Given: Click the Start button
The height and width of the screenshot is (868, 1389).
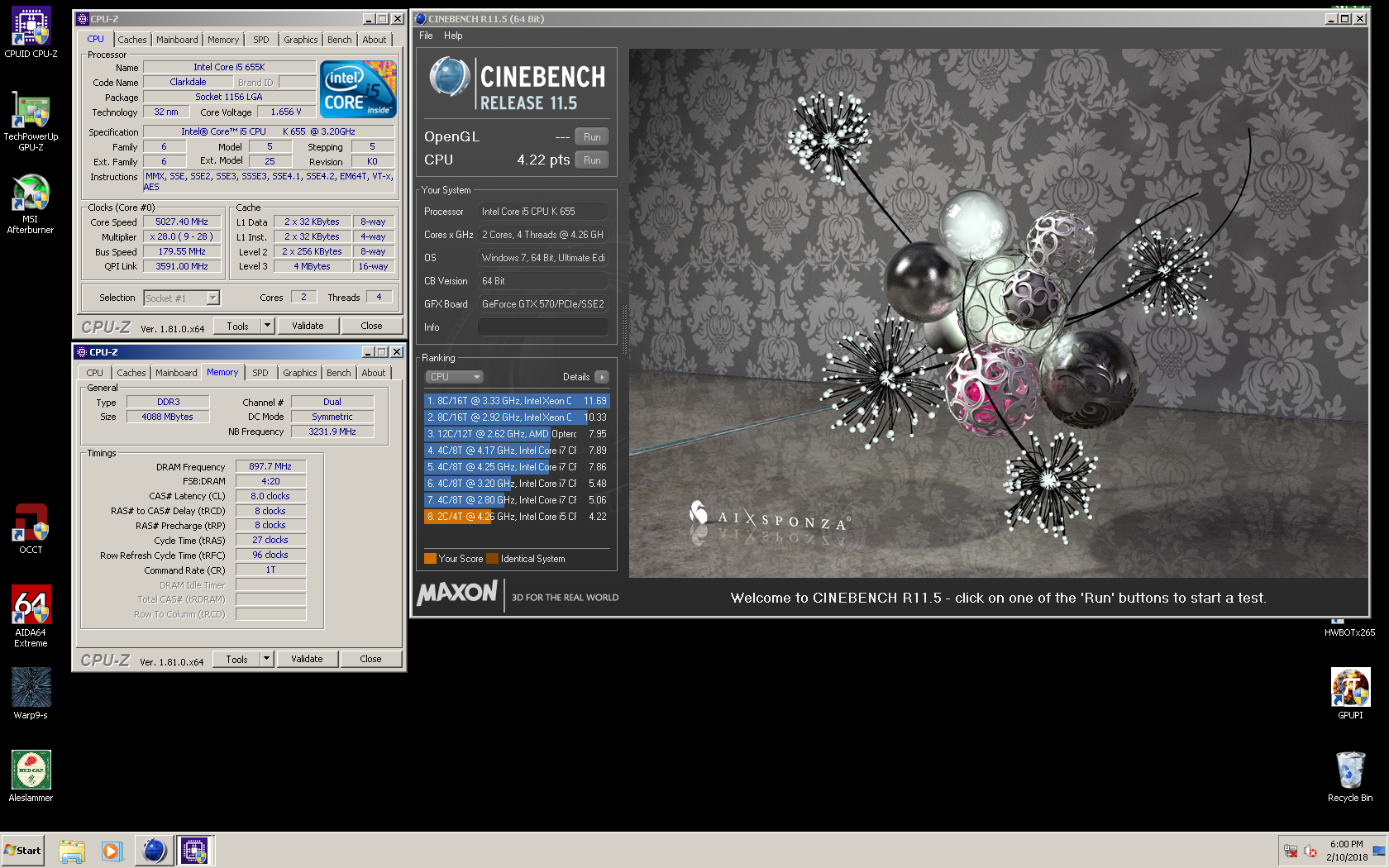Looking at the screenshot, I should tap(23, 851).
